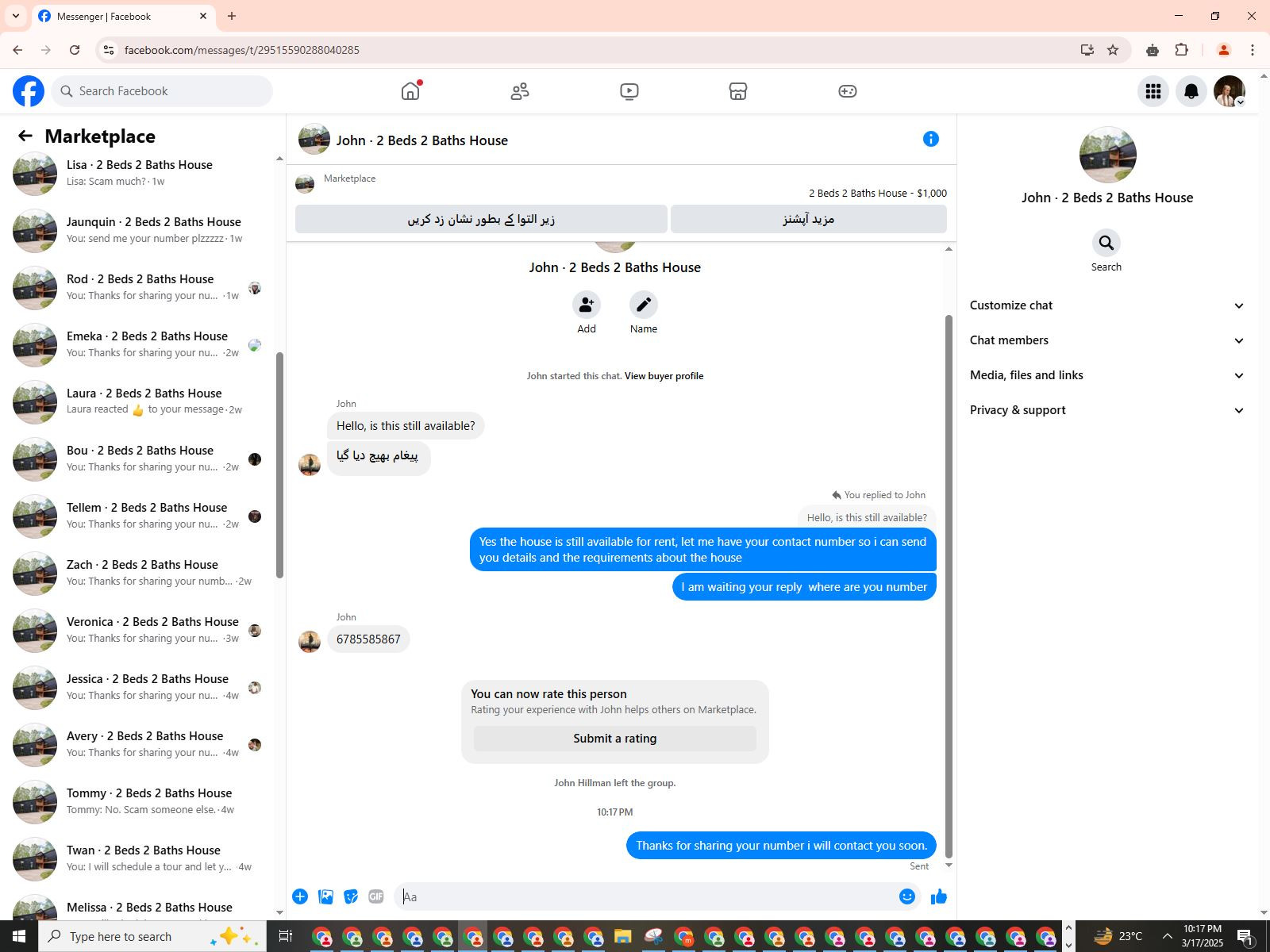Open the Video icon in top navigation
This screenshot has width=1270, height=952.
[x=629, y=91]
